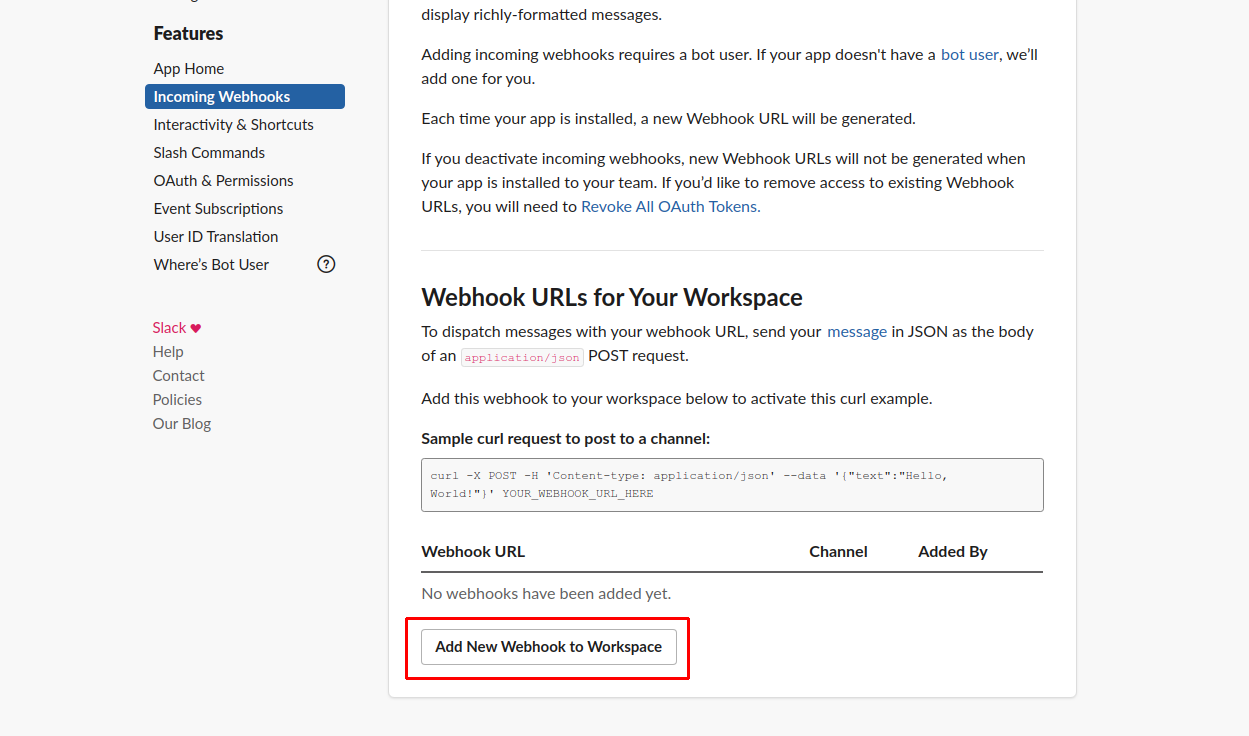Open User ID Translation page
The image size is (1249, 736).
point(216,237)
